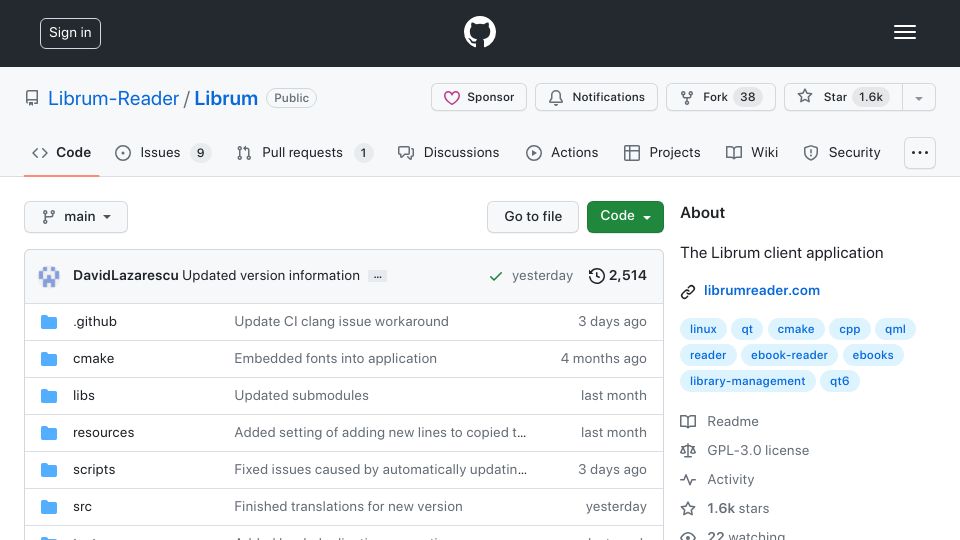Open the 2,514 commits history
Viewport: 960px width, 540px height.
[617, 276]
